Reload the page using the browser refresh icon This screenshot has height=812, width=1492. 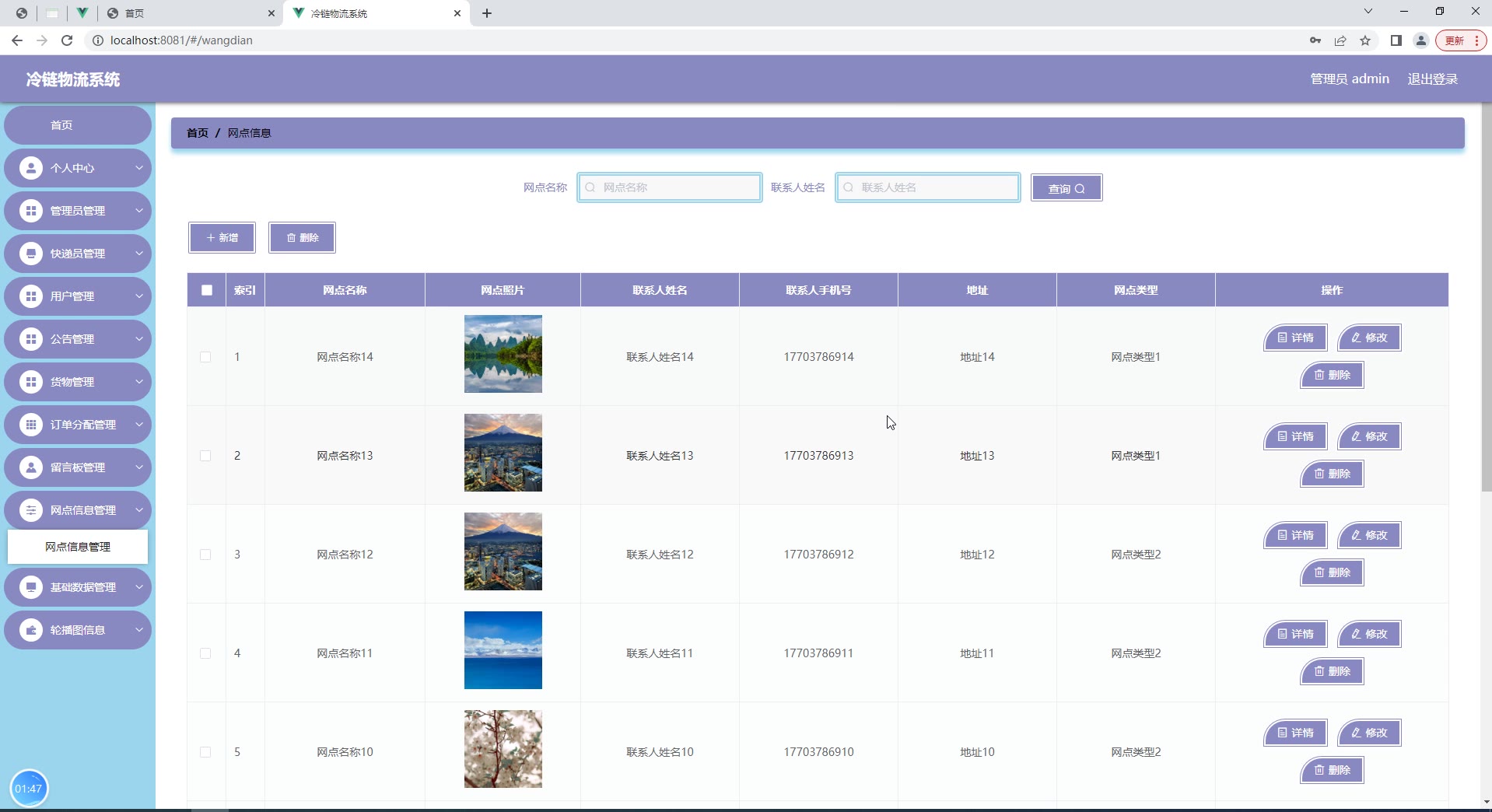[67, 40]
